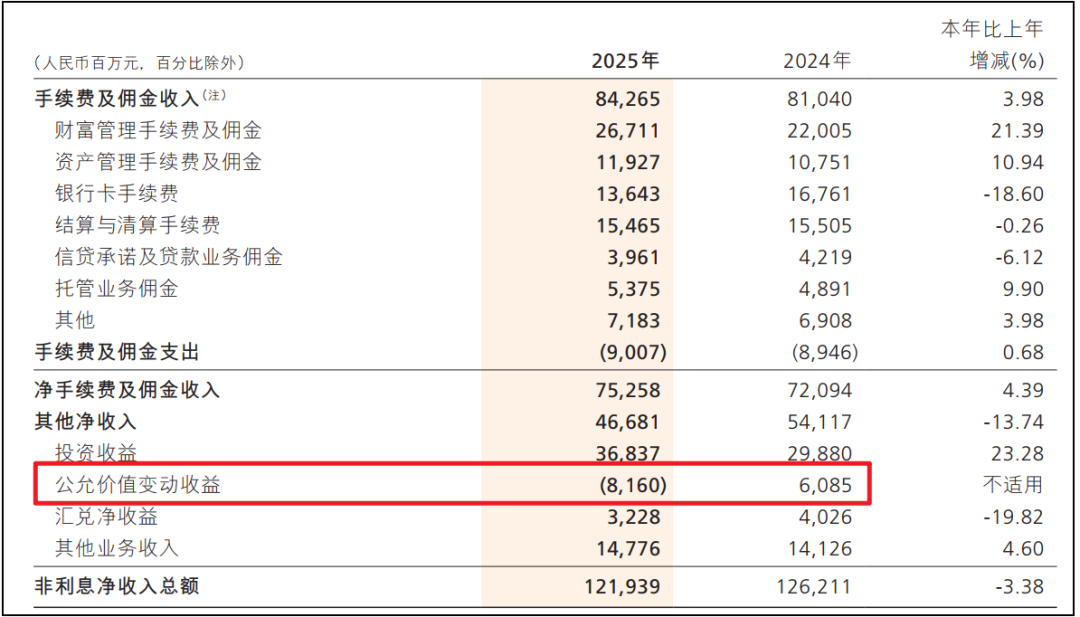Click the 财富管理手续费及佣金 row label

pos(158,130)
